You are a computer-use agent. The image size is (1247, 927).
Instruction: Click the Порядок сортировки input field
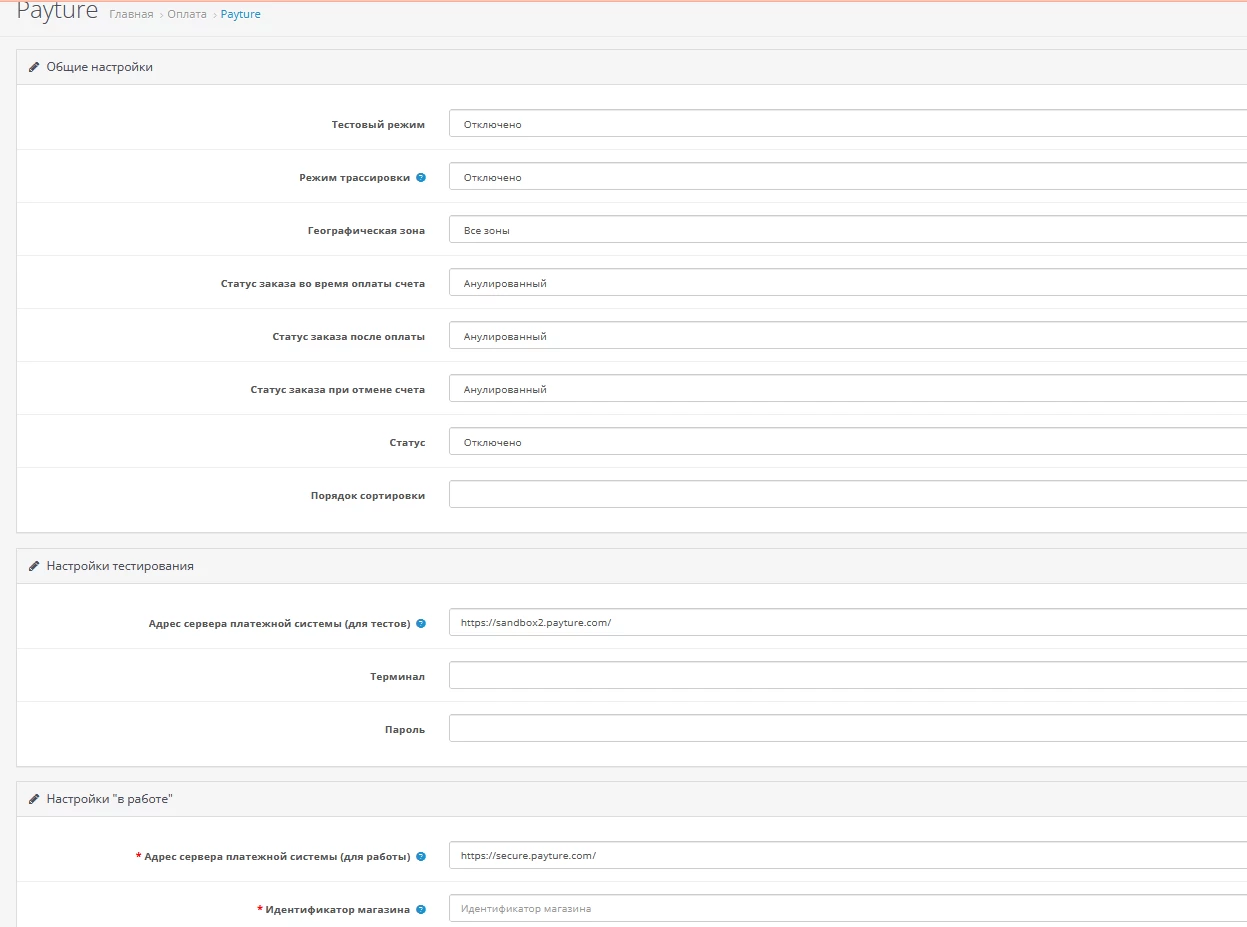848,495
